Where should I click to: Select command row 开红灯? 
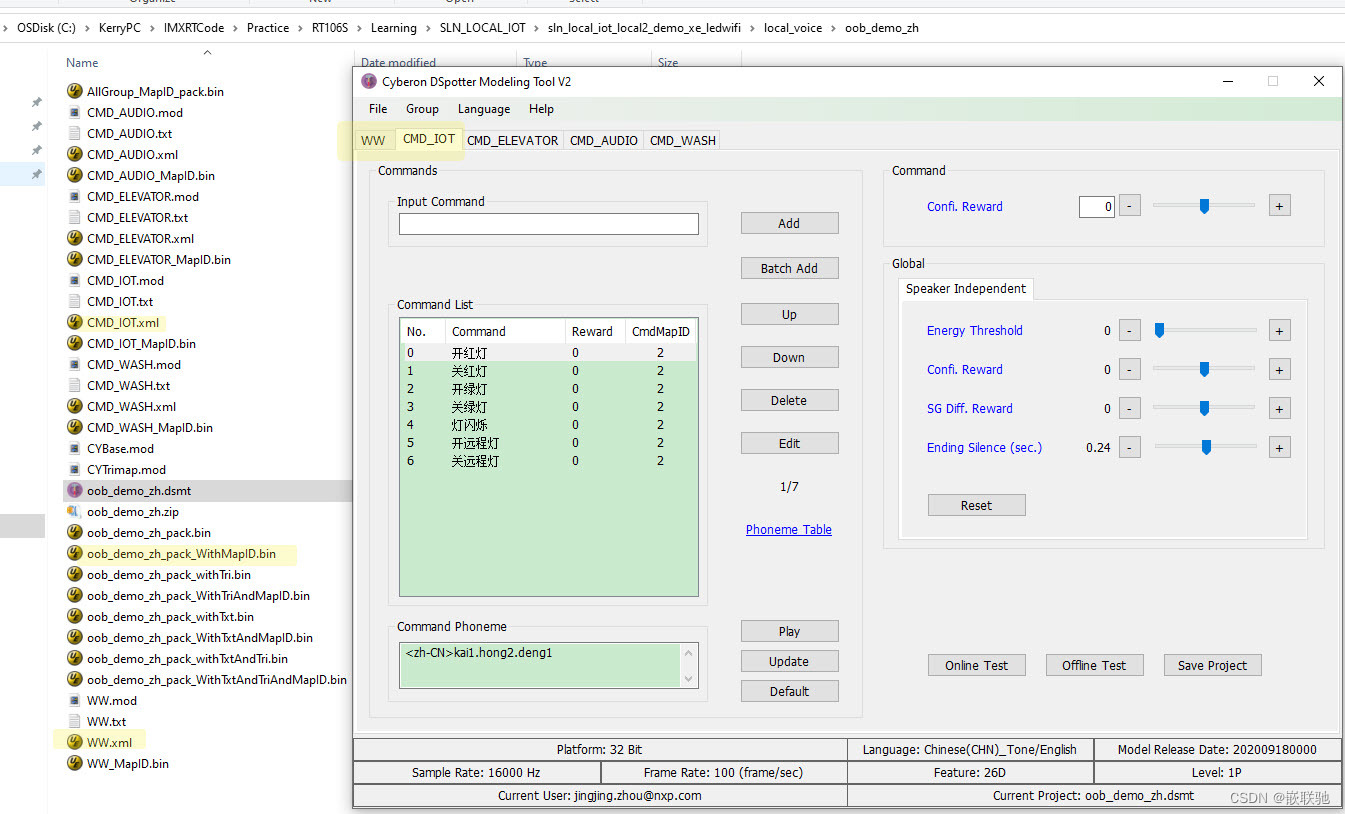tap(548, 353)
